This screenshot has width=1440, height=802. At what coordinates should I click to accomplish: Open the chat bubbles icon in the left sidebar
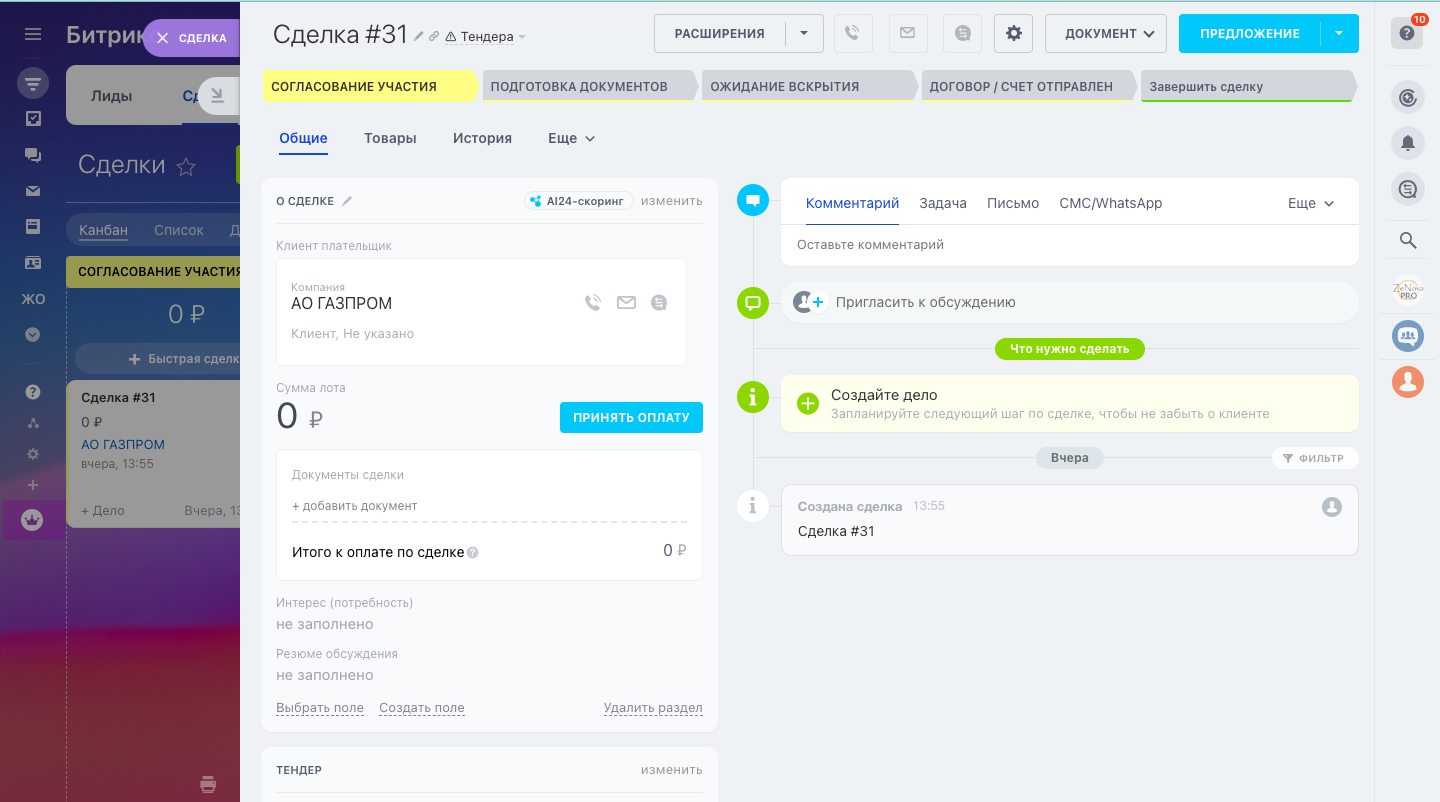[x=33, y=155]
